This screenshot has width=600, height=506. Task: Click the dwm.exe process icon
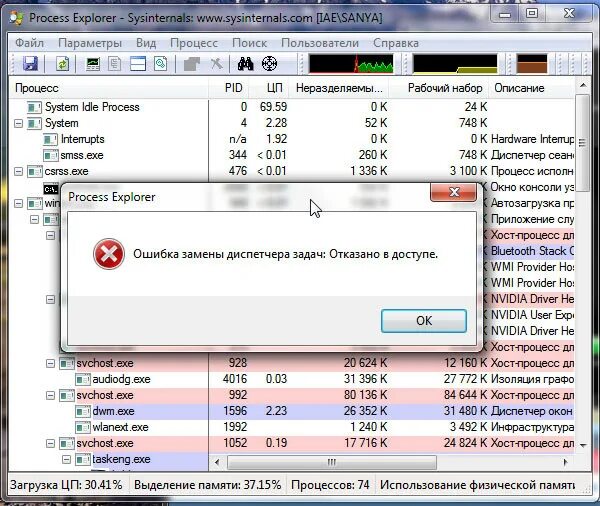[83, 411]
